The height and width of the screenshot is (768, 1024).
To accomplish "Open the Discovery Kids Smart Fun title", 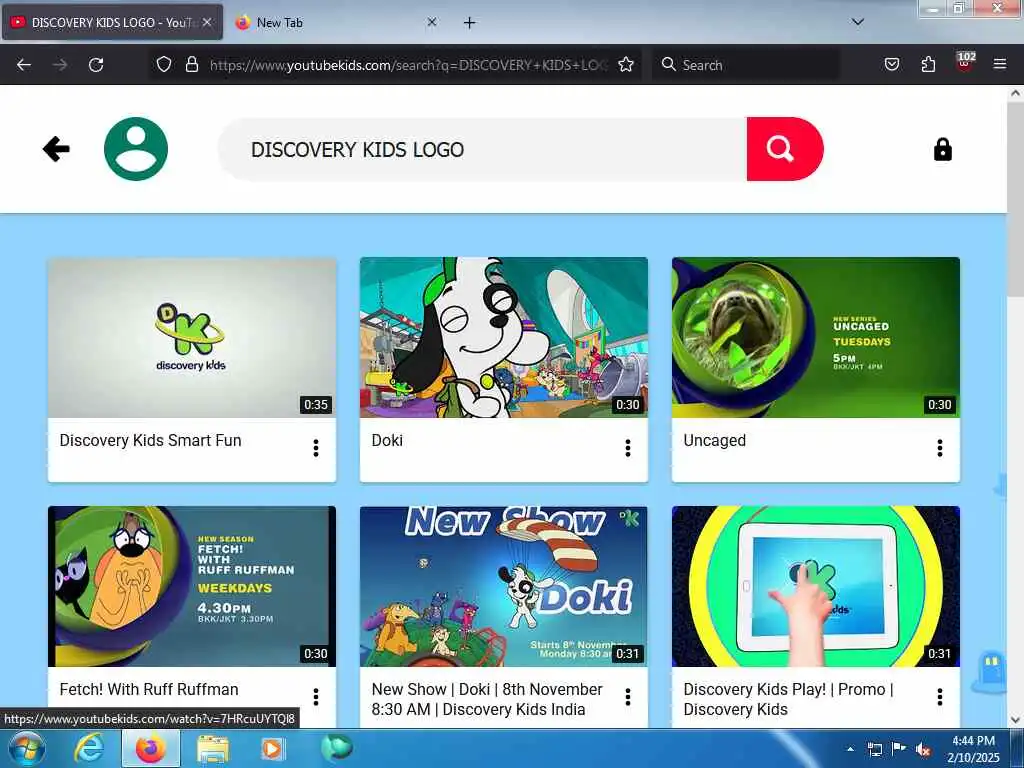I will tap(150, 441).
